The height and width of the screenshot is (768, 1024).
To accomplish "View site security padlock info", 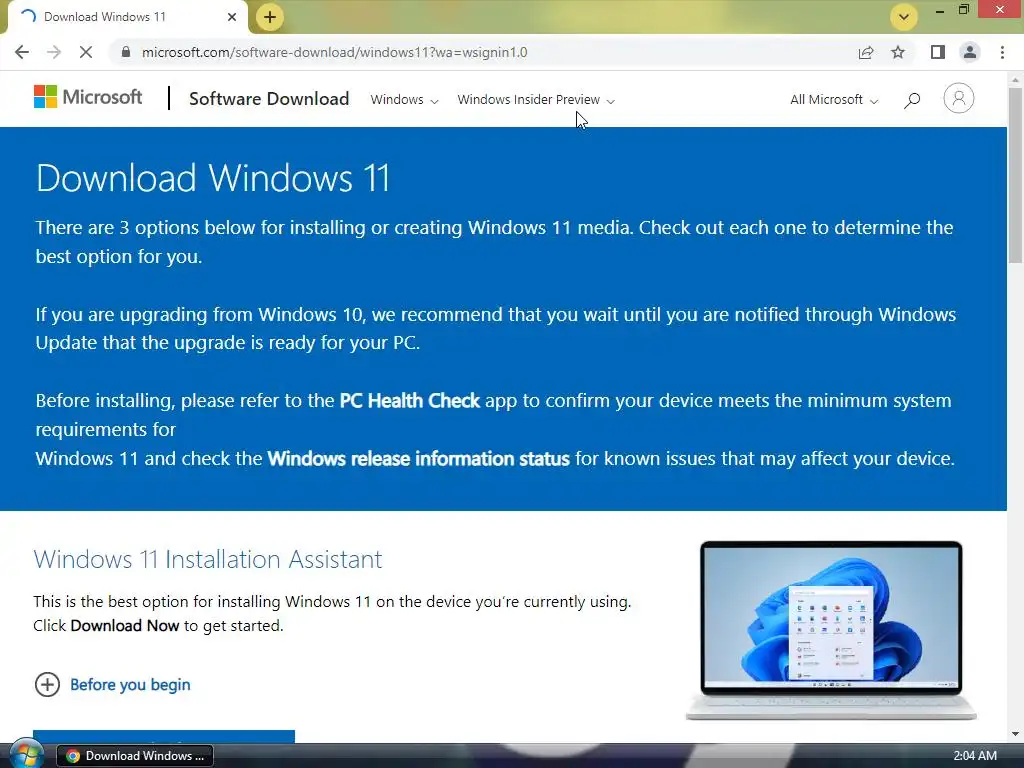I will point(126,52).
